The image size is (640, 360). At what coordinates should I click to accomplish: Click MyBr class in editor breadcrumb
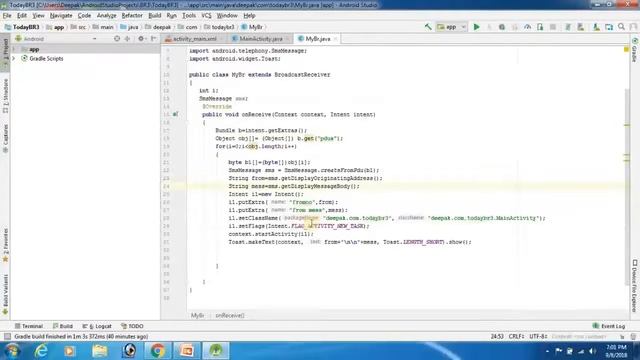pos(197,316)
